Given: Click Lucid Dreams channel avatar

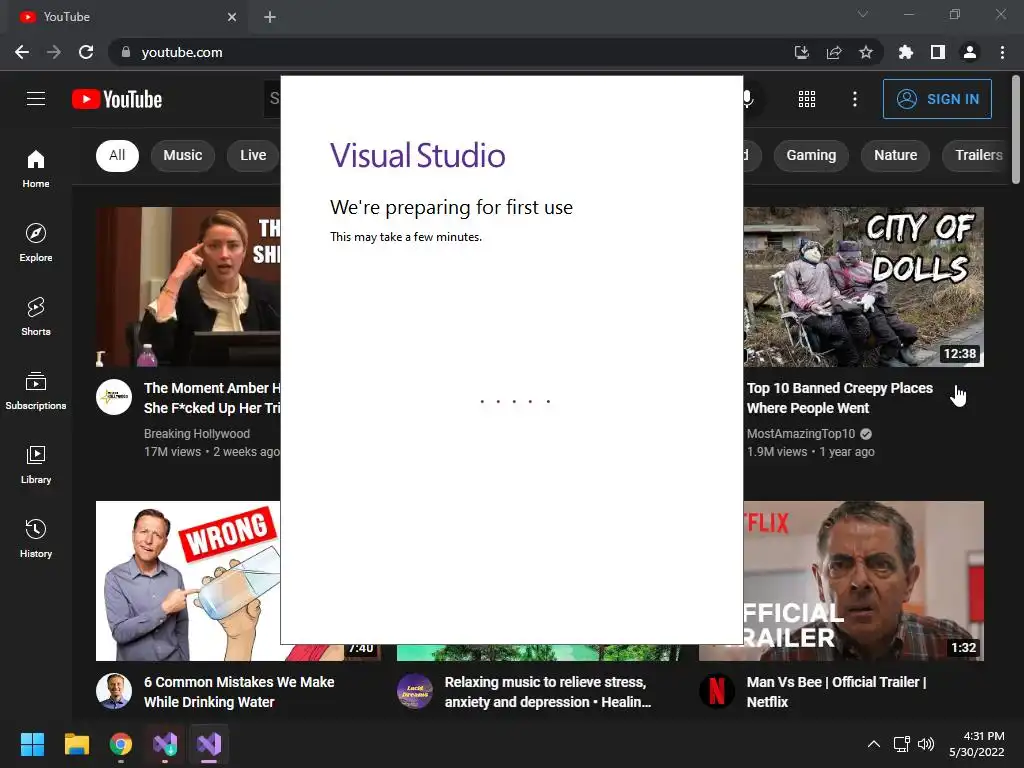Looking at the screenshot, I should (415, 691).
